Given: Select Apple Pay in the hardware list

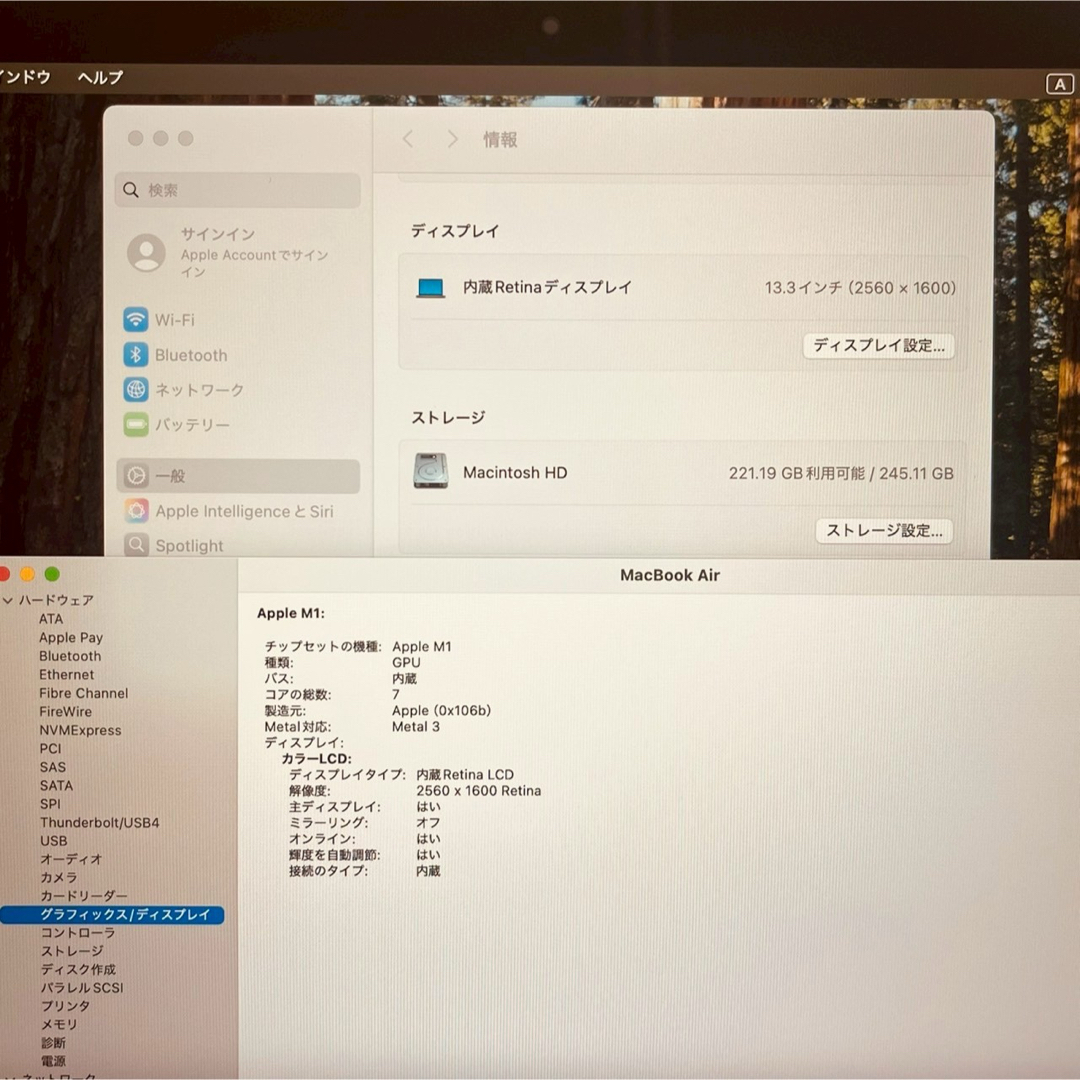Looking at the screenshot, I should pyautogui.click(x=71, y=638).
